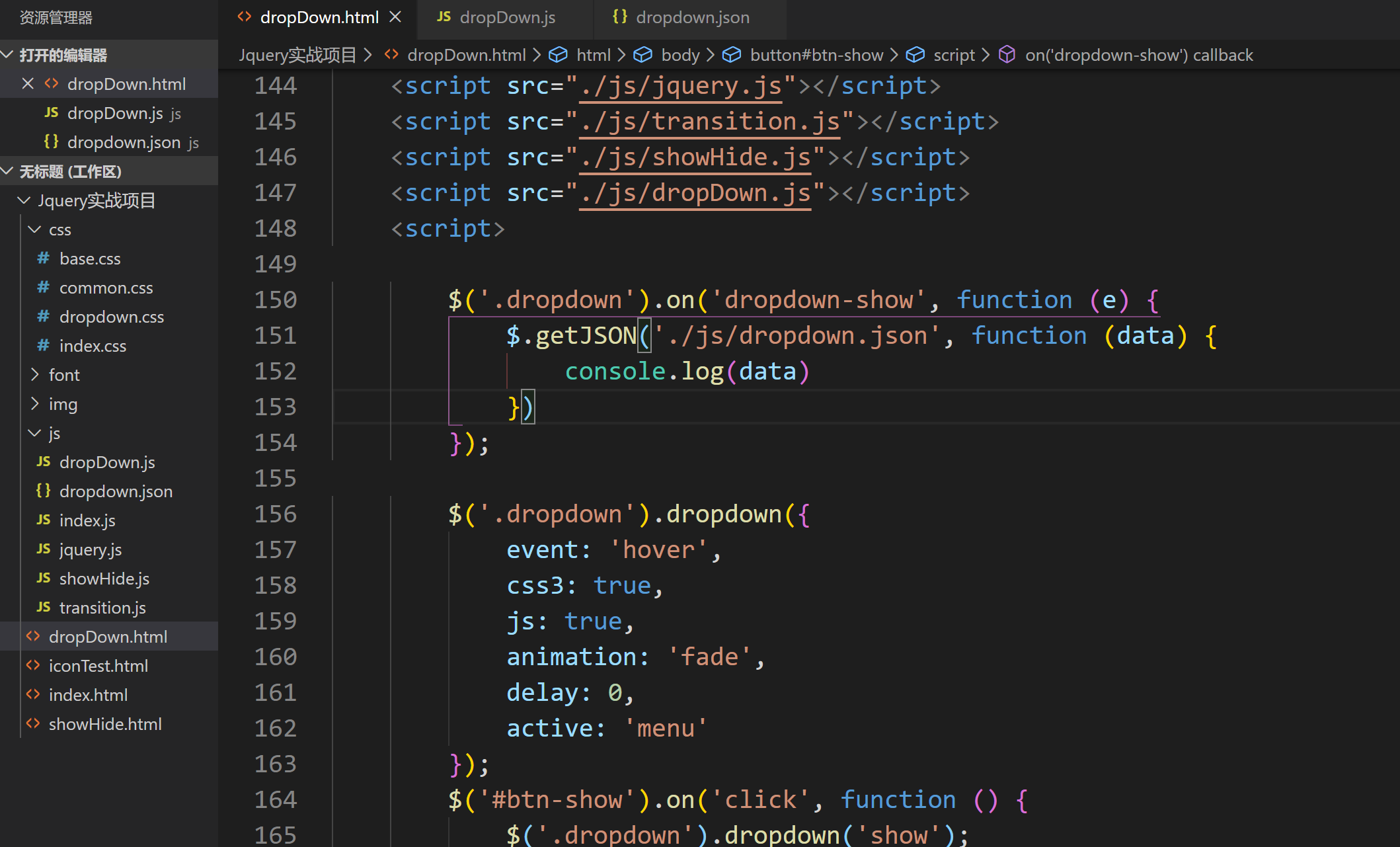Screen dimensions: 1400x847
Task: Open jquery.js from the explorer
Action: pyautogui.click(x=109, y=549)
